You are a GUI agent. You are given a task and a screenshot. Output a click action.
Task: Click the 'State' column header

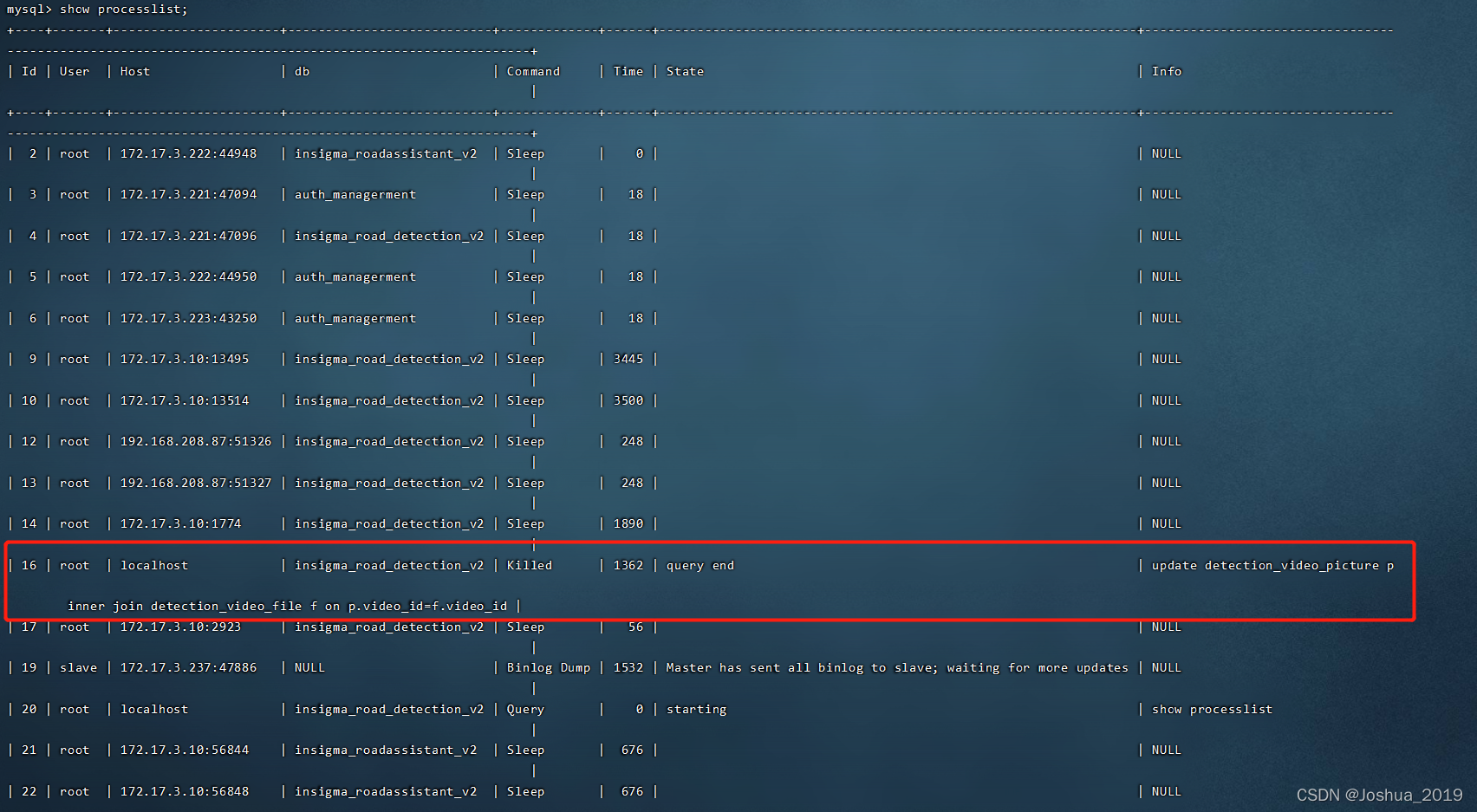(x=685, y=72)
